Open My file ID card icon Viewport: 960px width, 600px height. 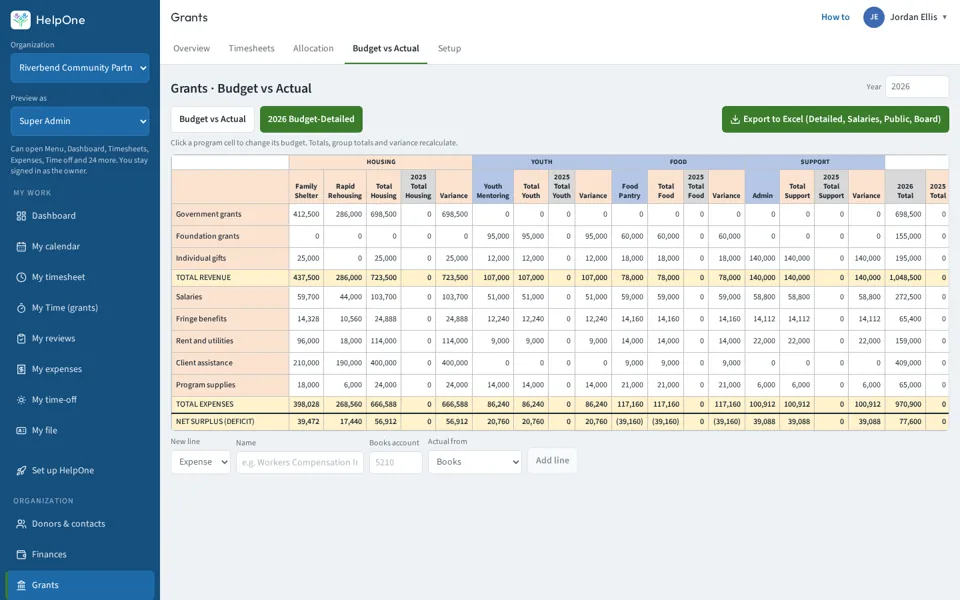click(21, 430)
